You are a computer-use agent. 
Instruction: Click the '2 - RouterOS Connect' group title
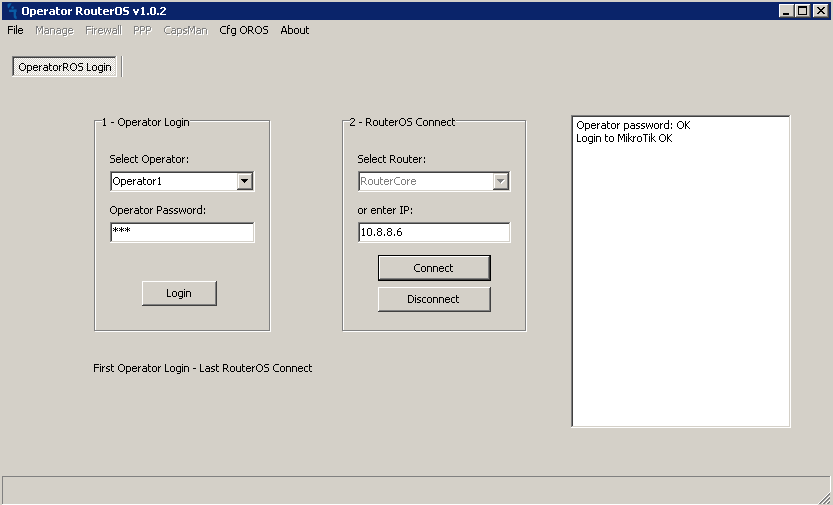402,122
